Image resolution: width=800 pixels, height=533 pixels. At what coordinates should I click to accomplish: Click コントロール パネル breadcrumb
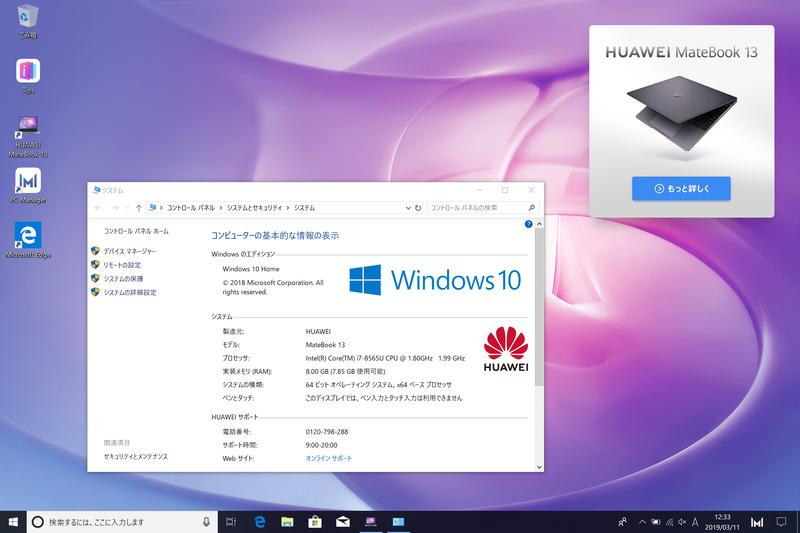tap(191, 208)
